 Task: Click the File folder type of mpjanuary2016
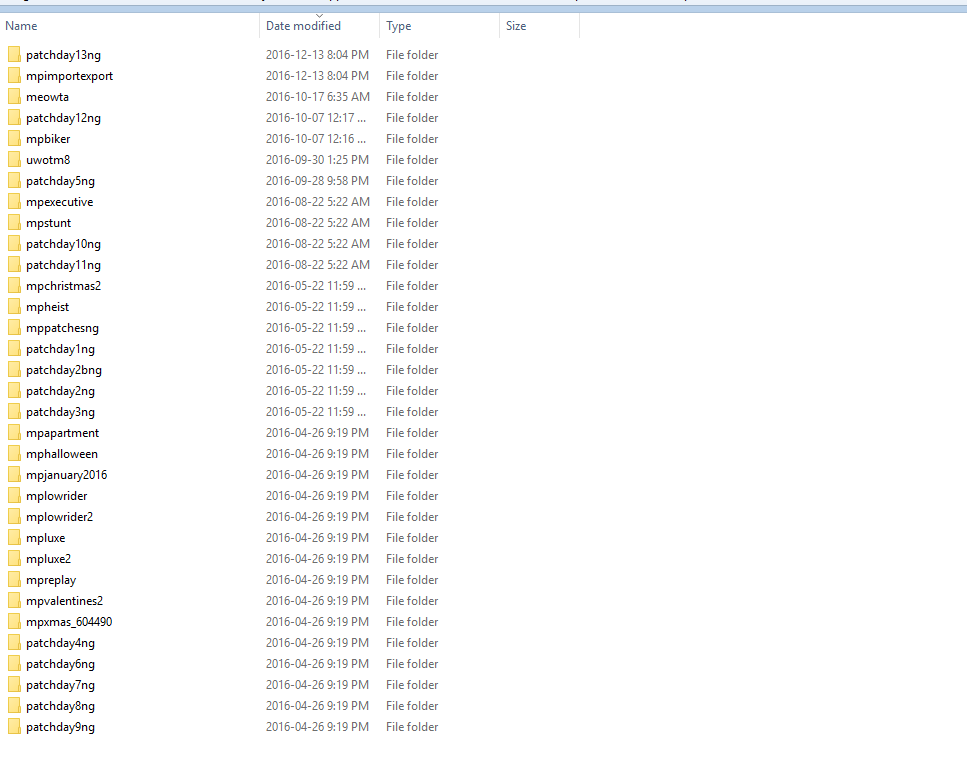coord(412,475)
